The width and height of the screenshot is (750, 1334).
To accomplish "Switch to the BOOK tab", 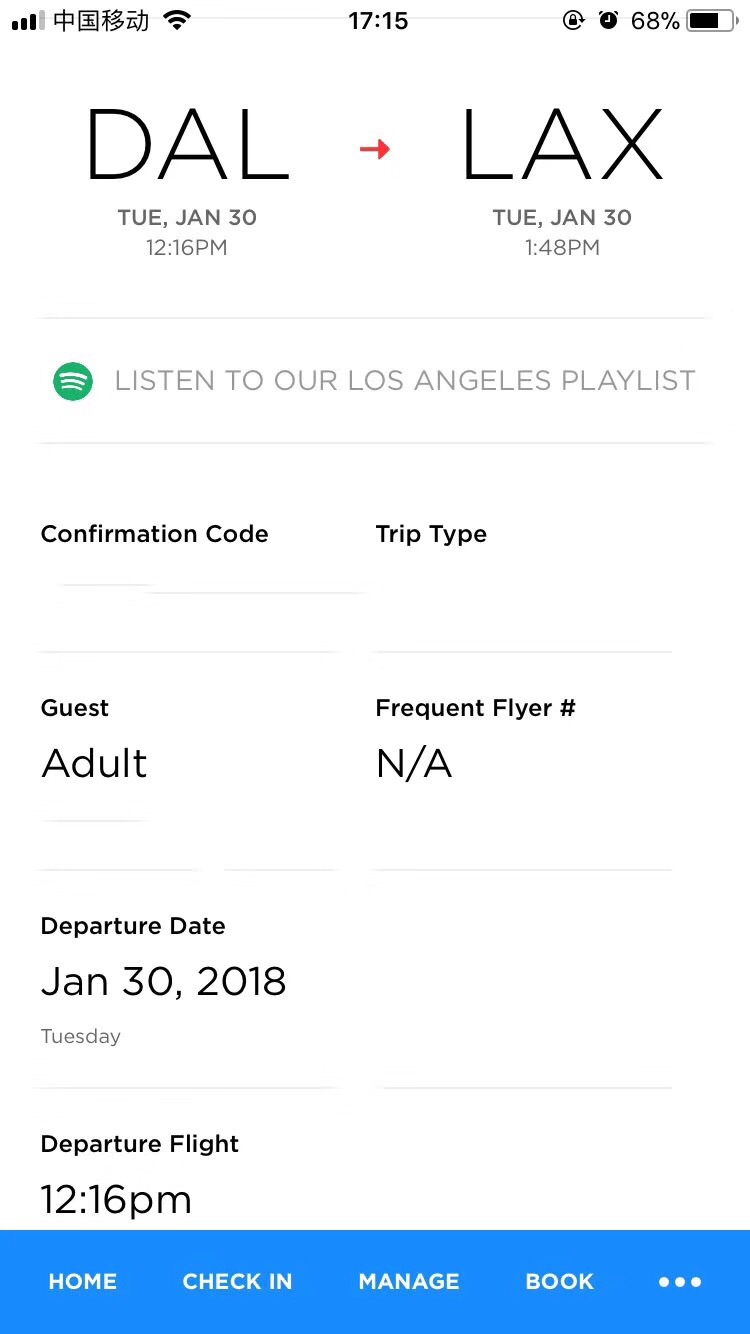I will [x=560, y=1281].
